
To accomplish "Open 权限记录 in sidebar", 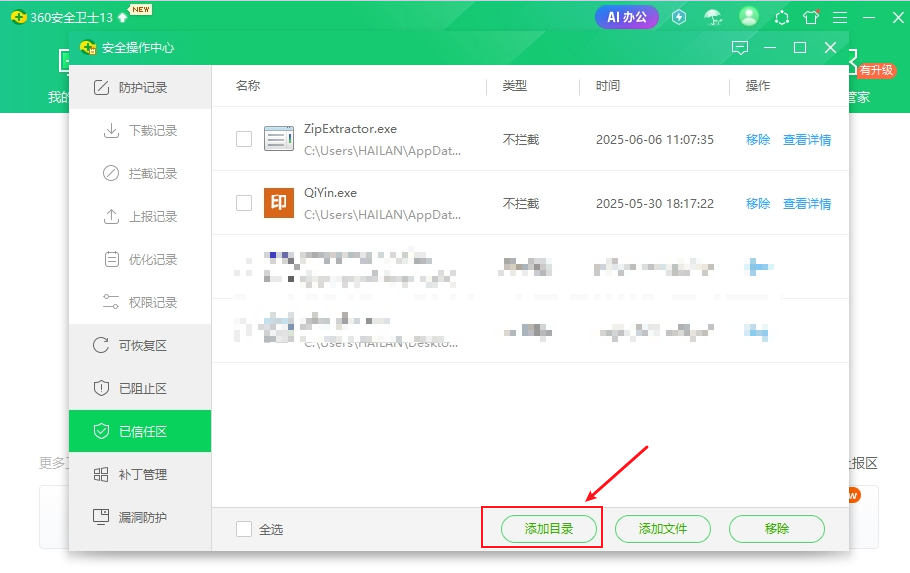I will (140, 302).
